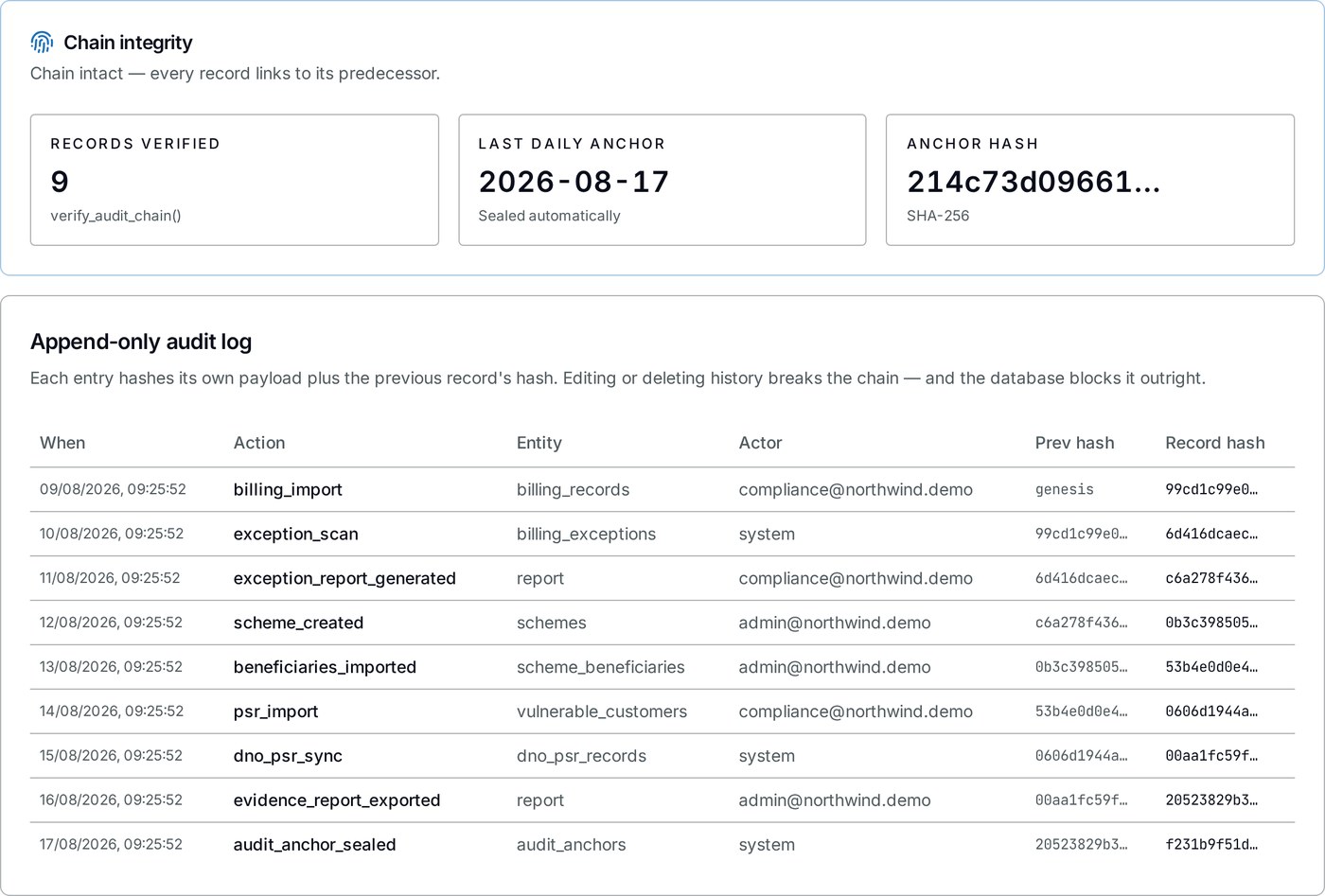This screenshot has width=1325, height=896.
Task: Click admin@northwind.demo in scheme_created row
Action: pos(835,623)
